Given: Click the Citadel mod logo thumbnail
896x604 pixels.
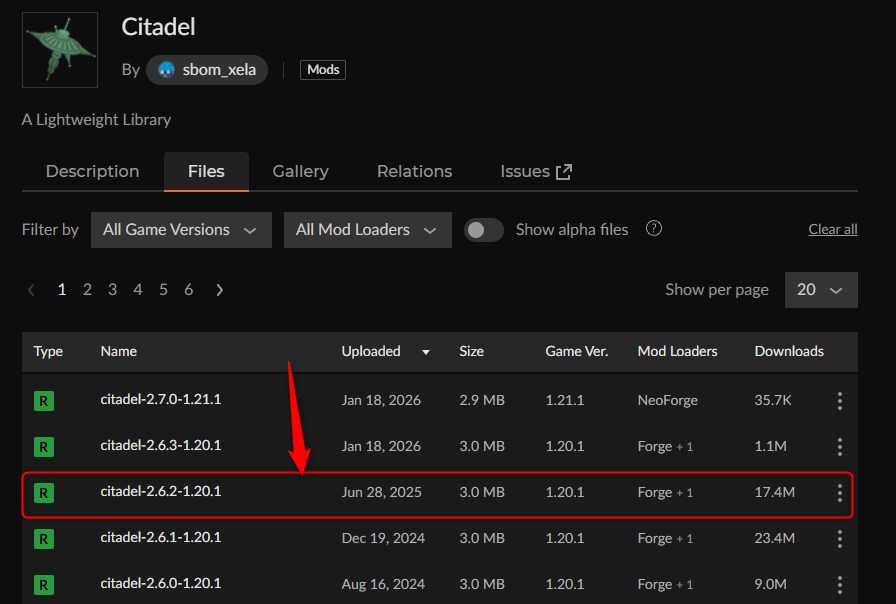Looking at the screenshot, I should pos(60,50).
